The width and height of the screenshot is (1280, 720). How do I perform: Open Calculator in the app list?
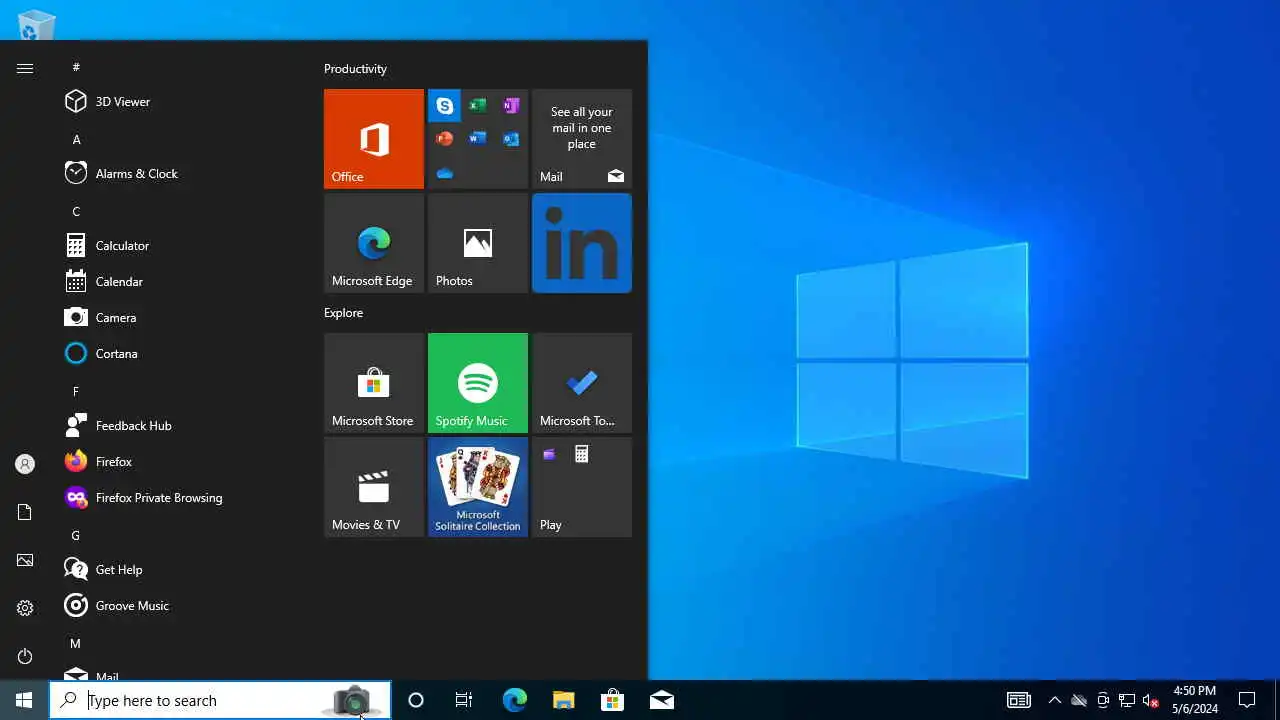[x=184, y=245]
